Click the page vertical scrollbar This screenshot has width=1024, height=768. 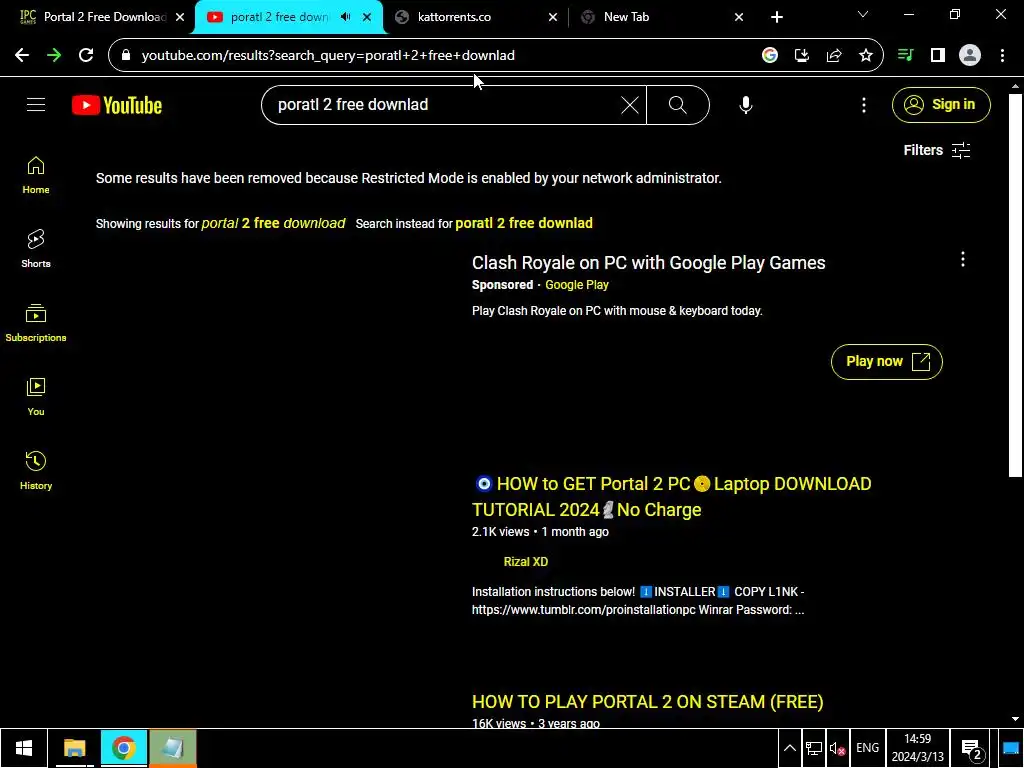[x=1015, y=285]
